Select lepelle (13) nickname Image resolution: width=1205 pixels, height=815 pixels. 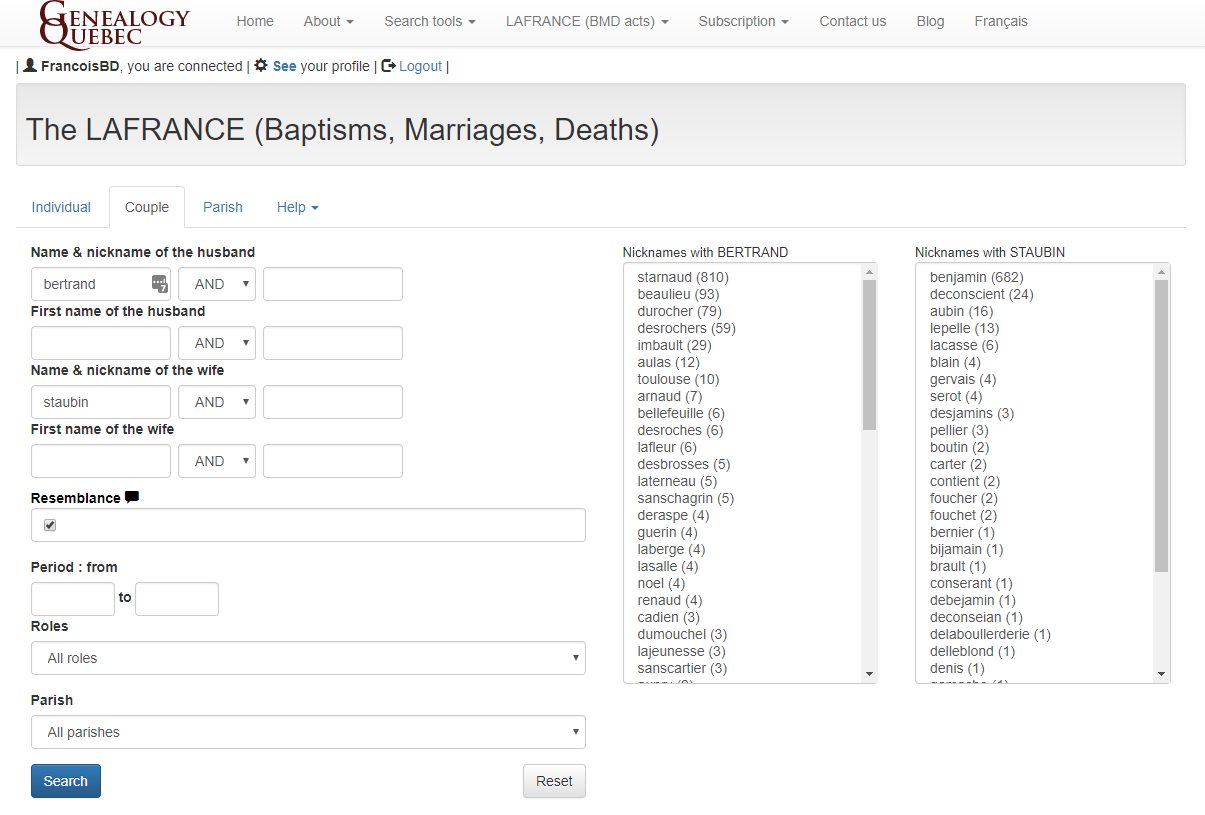[x=964, y=328]
